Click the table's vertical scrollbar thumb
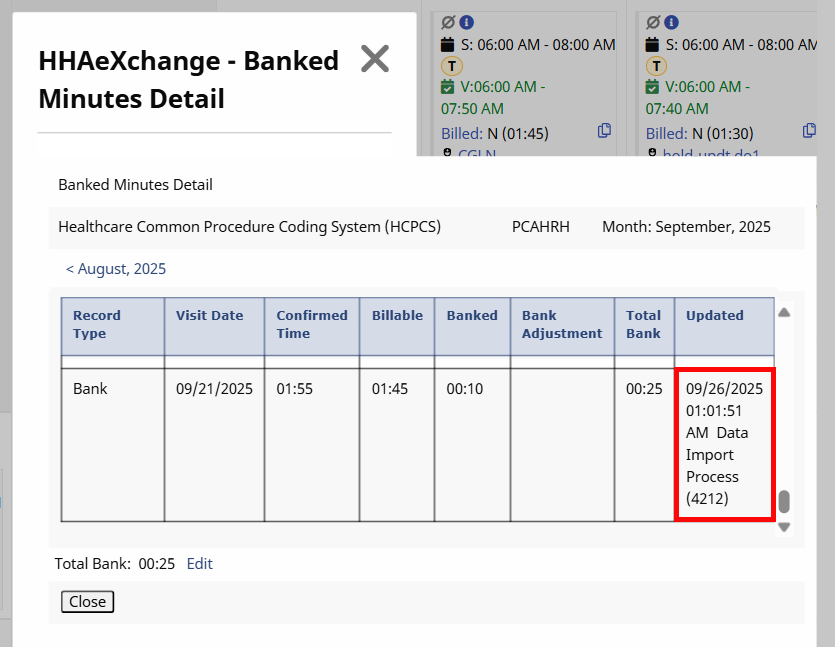Image resolution: width=835 pixels, height=647 pixels. click(784, 500)
